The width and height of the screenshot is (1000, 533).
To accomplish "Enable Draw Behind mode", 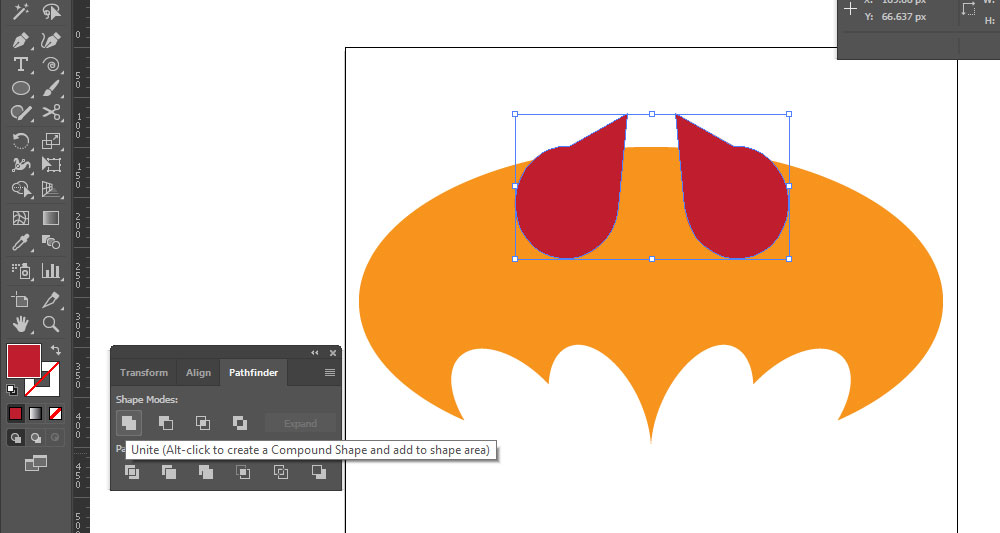I will [x=36, y=437].
